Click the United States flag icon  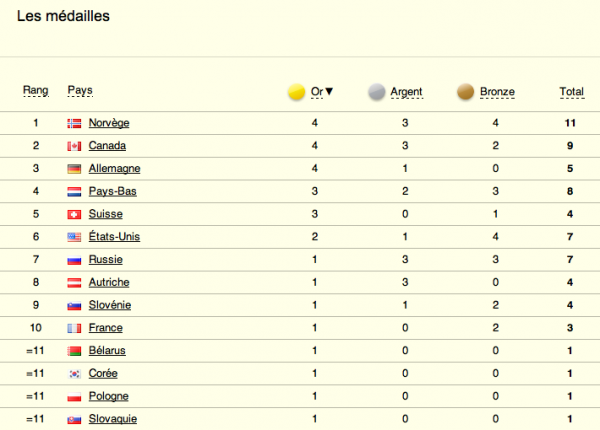[x=74, y=237]
